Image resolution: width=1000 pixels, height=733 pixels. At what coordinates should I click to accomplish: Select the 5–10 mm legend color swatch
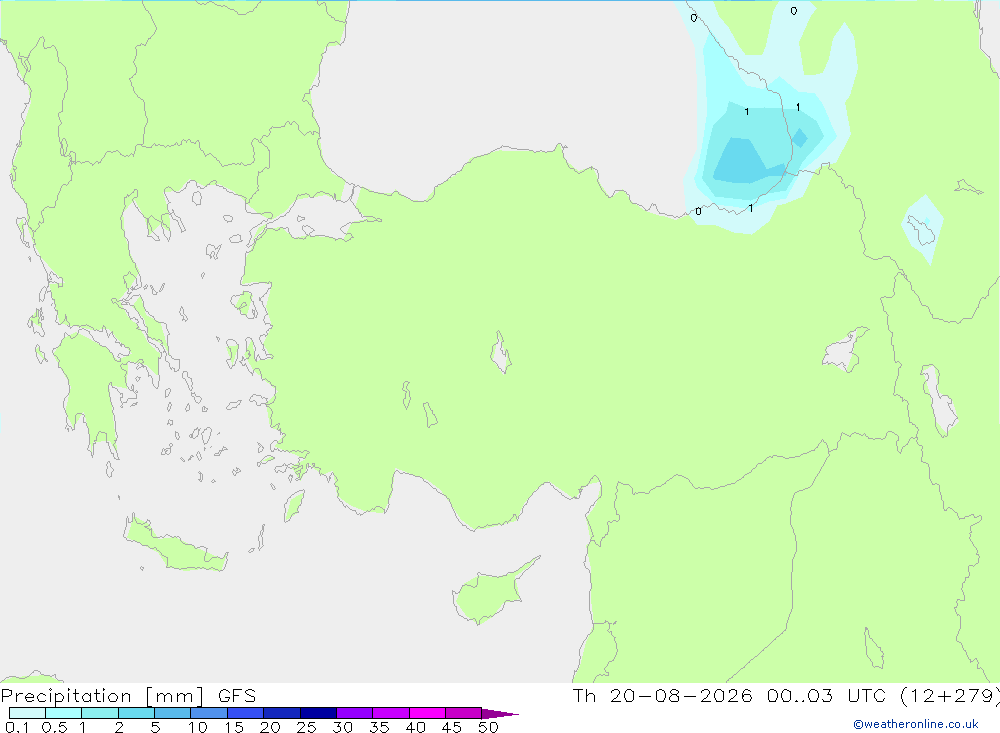click(173, 713)
